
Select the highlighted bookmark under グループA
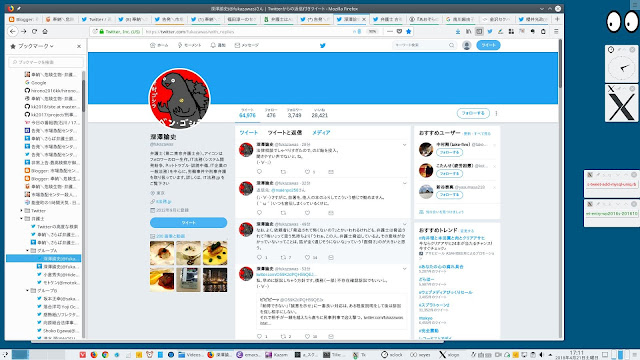[43, 258]
